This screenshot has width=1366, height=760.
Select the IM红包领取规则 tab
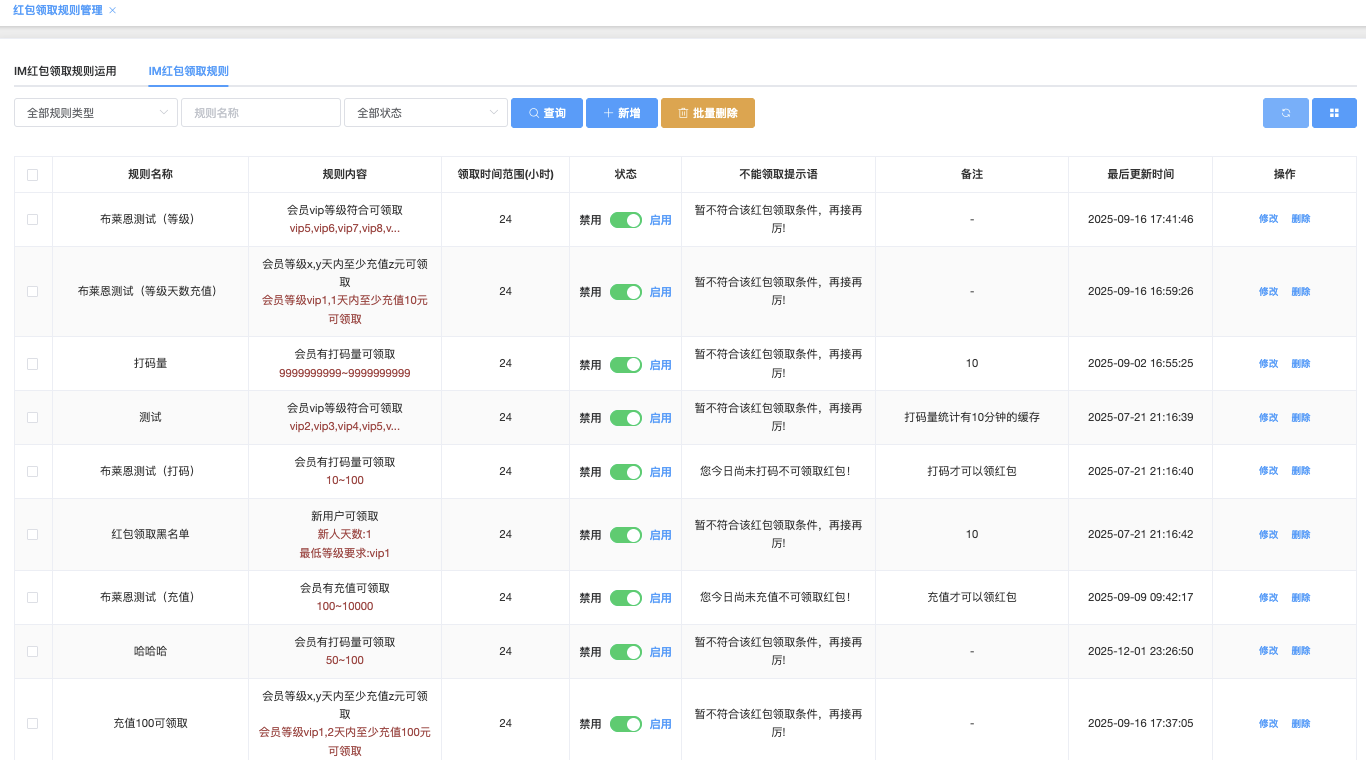[188, 71]
